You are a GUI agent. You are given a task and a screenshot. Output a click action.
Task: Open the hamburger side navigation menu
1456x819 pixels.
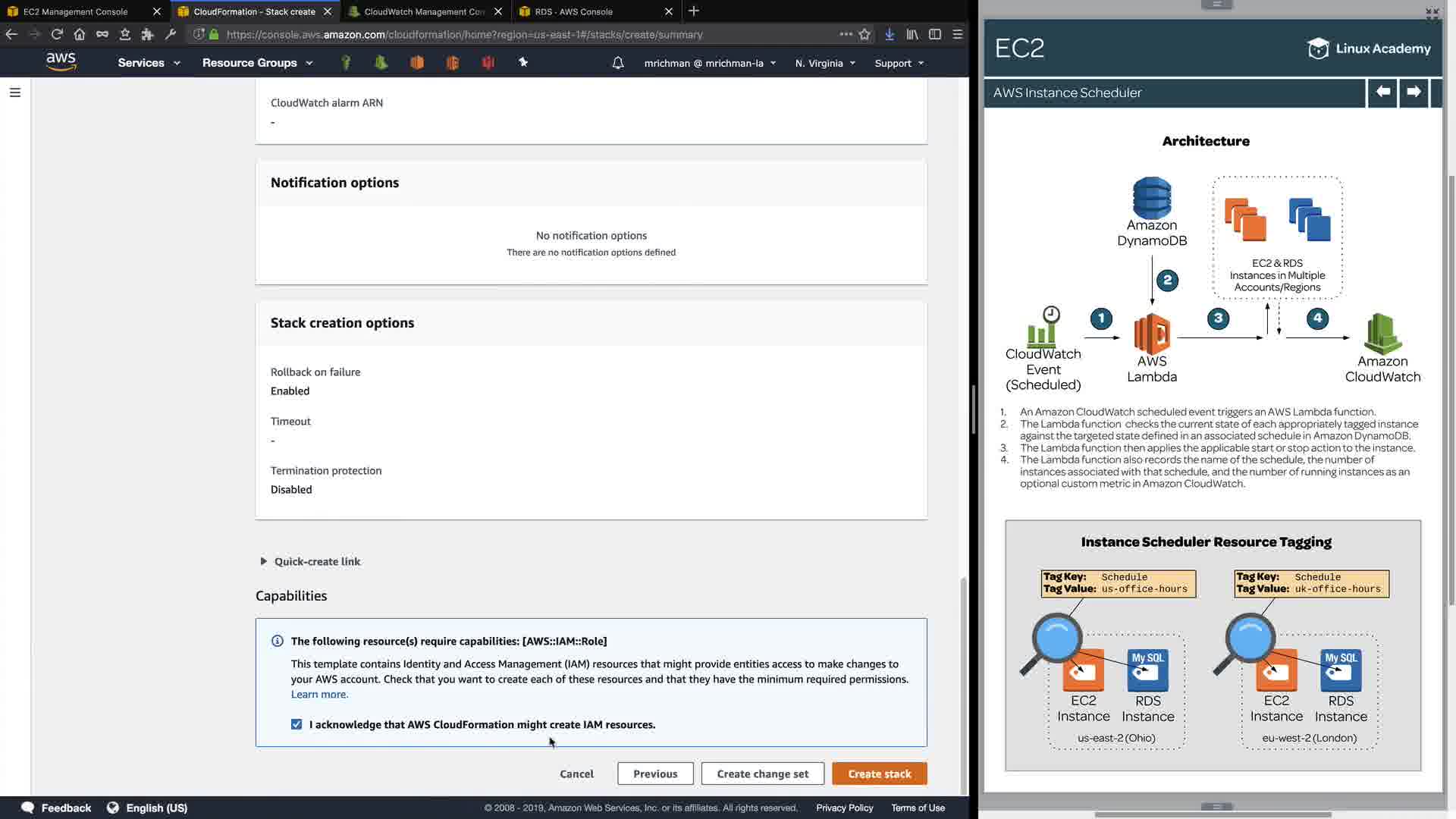point(15,93)
